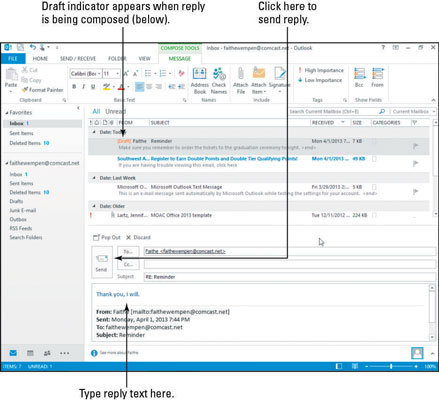Collapse the Date: Last Week group
The image size is (439, 400).
coord(94,178)
